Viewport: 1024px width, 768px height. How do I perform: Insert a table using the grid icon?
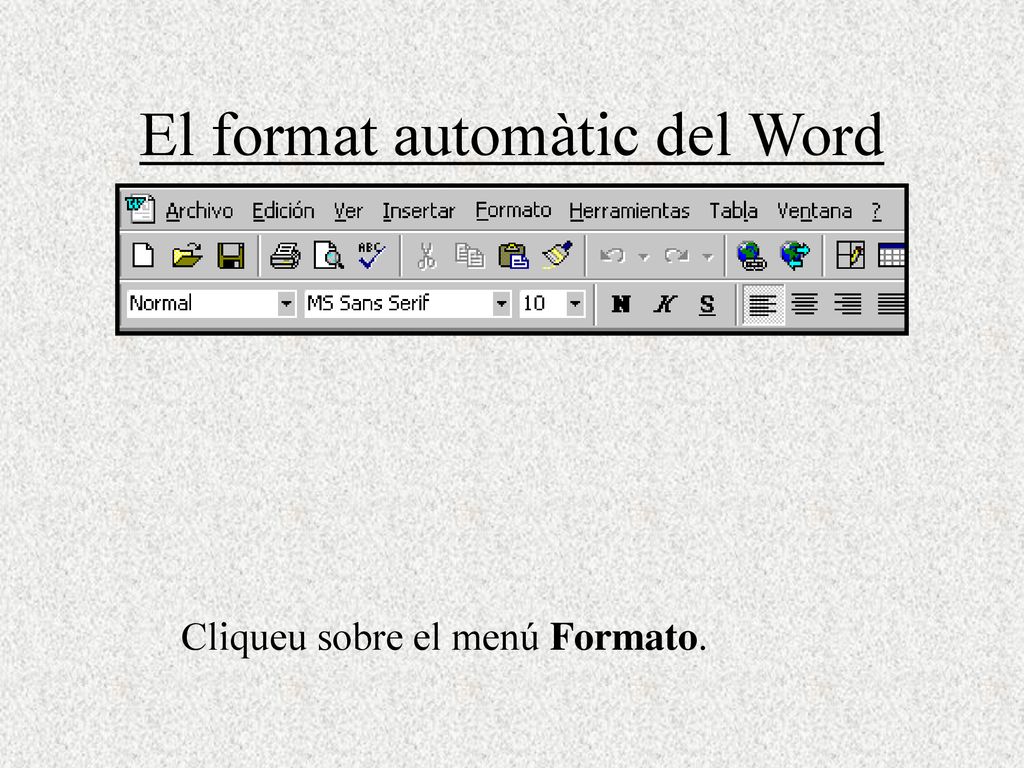coord(891,255)
